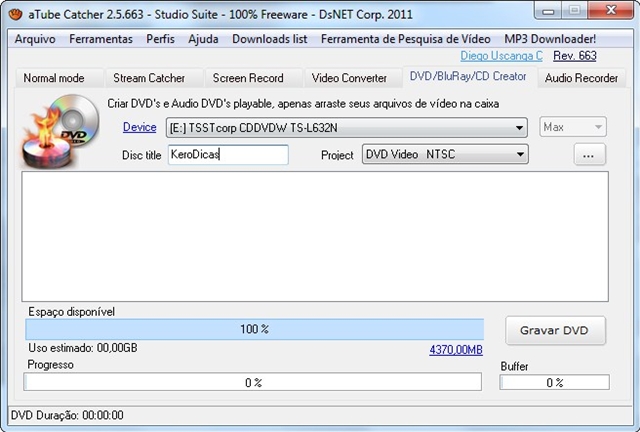Open the Arquivo menu
The image size is (640, 432).
tap(35, 39)
